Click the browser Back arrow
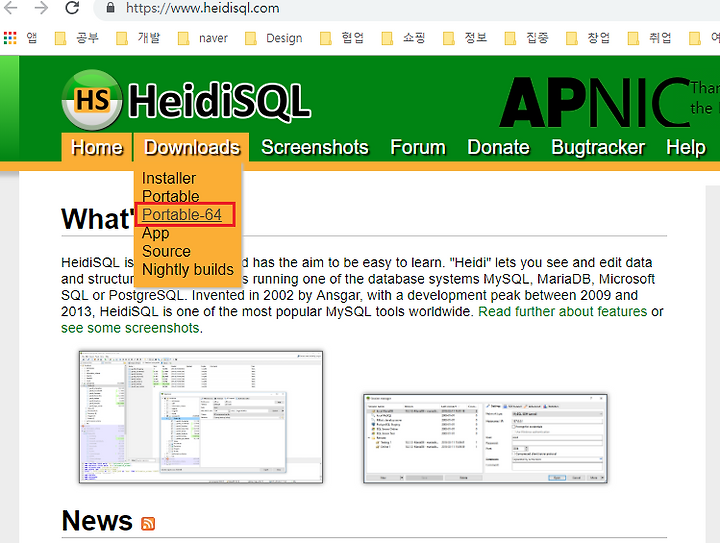Image resolution: width=720 pixels, height=543 pixels. pos(10,8)
